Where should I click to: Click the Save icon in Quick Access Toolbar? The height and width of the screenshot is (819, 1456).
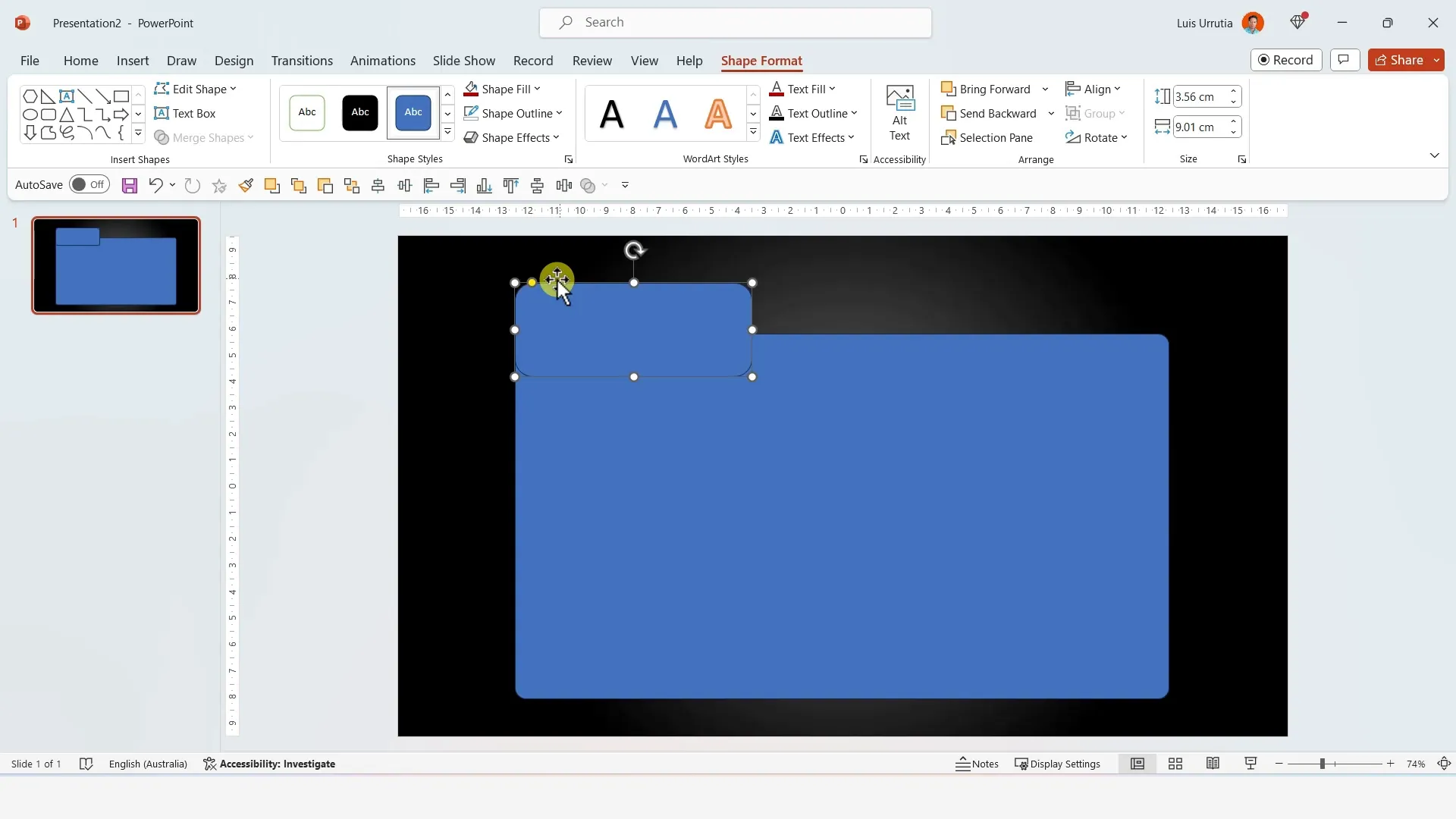(x=130, y=186)
